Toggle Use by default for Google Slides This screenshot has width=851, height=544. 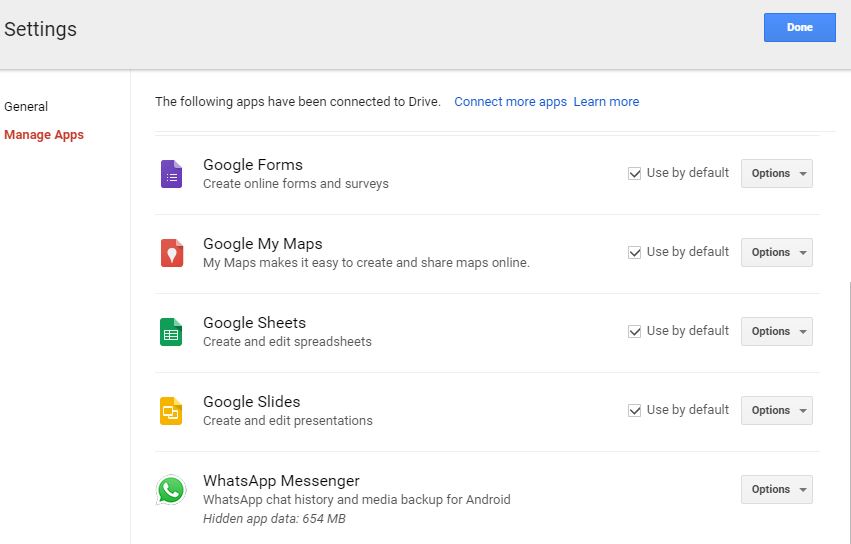coord(634,410)
